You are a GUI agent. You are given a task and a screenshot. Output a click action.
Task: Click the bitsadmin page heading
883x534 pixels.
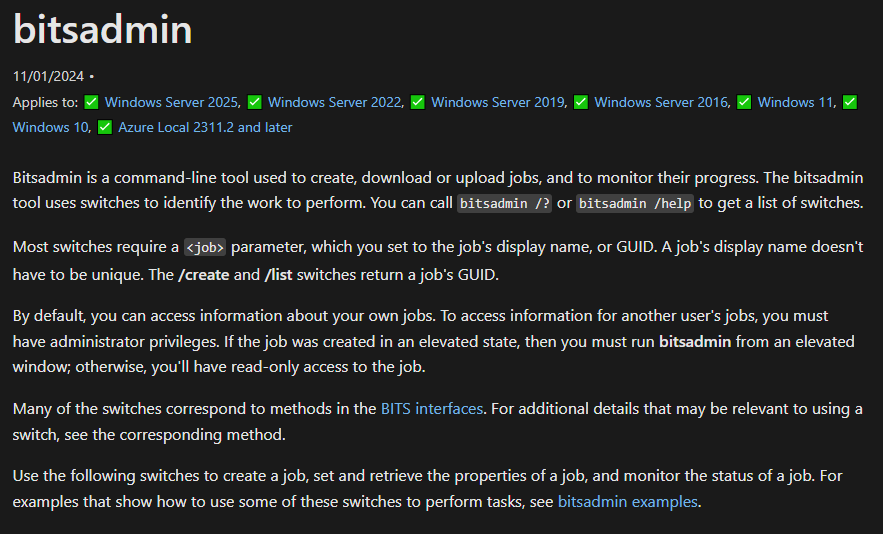pos(102,29)
